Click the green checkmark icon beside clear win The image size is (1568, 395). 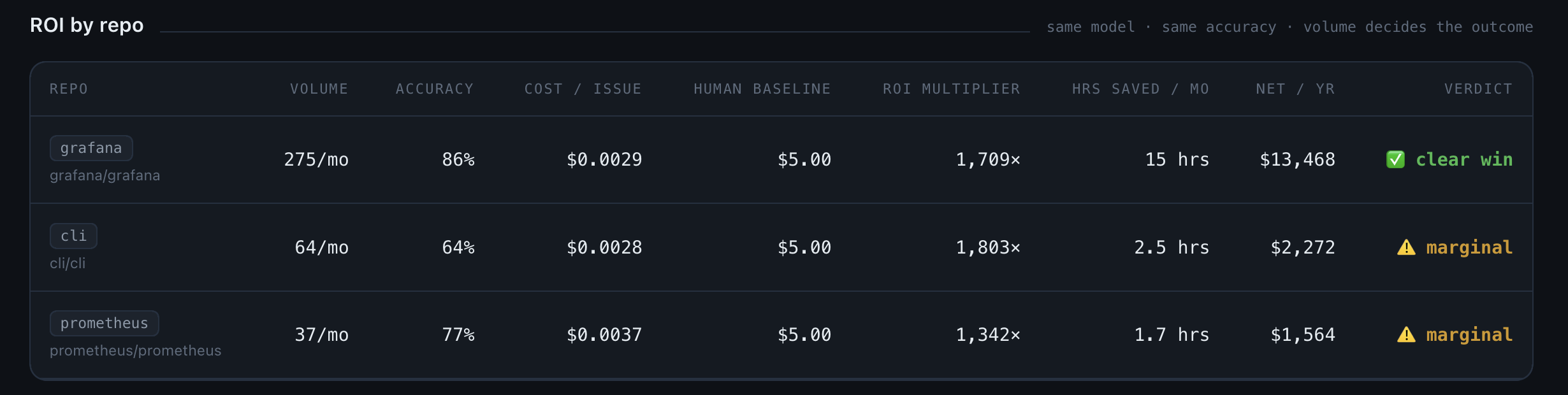coord(1395,159)
